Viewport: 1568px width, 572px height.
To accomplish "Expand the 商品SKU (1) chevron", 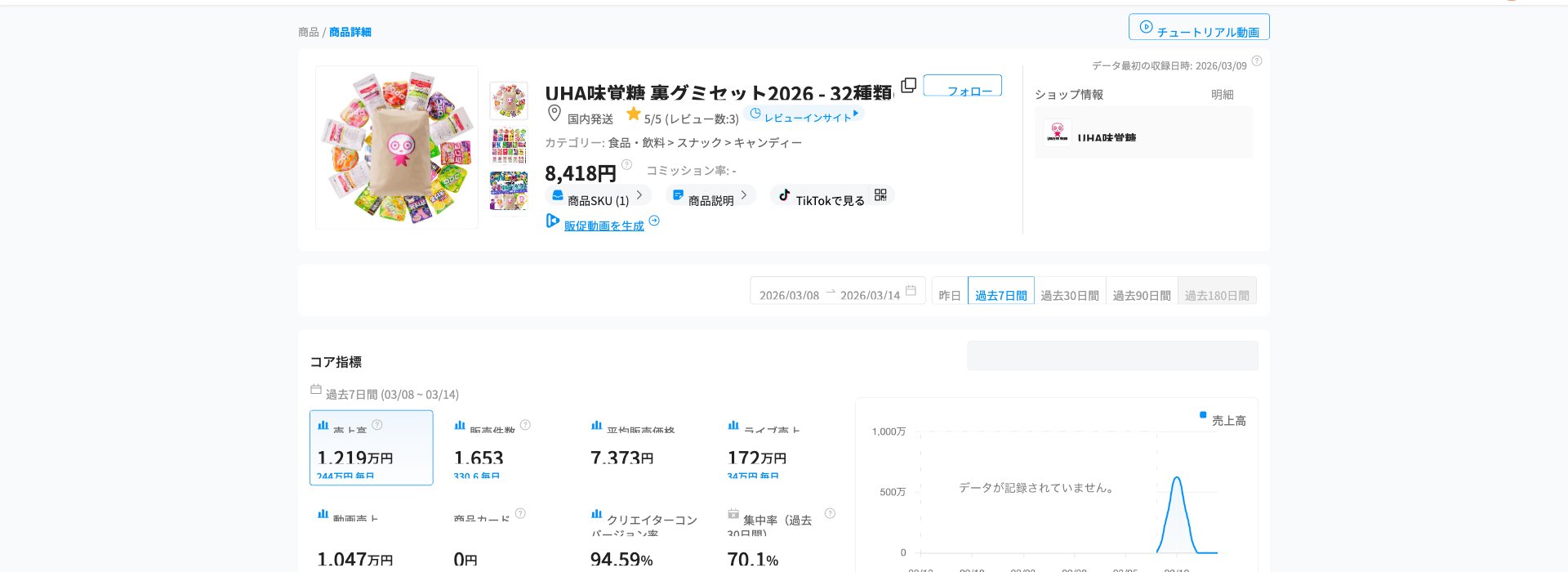I will pos(639,195).
